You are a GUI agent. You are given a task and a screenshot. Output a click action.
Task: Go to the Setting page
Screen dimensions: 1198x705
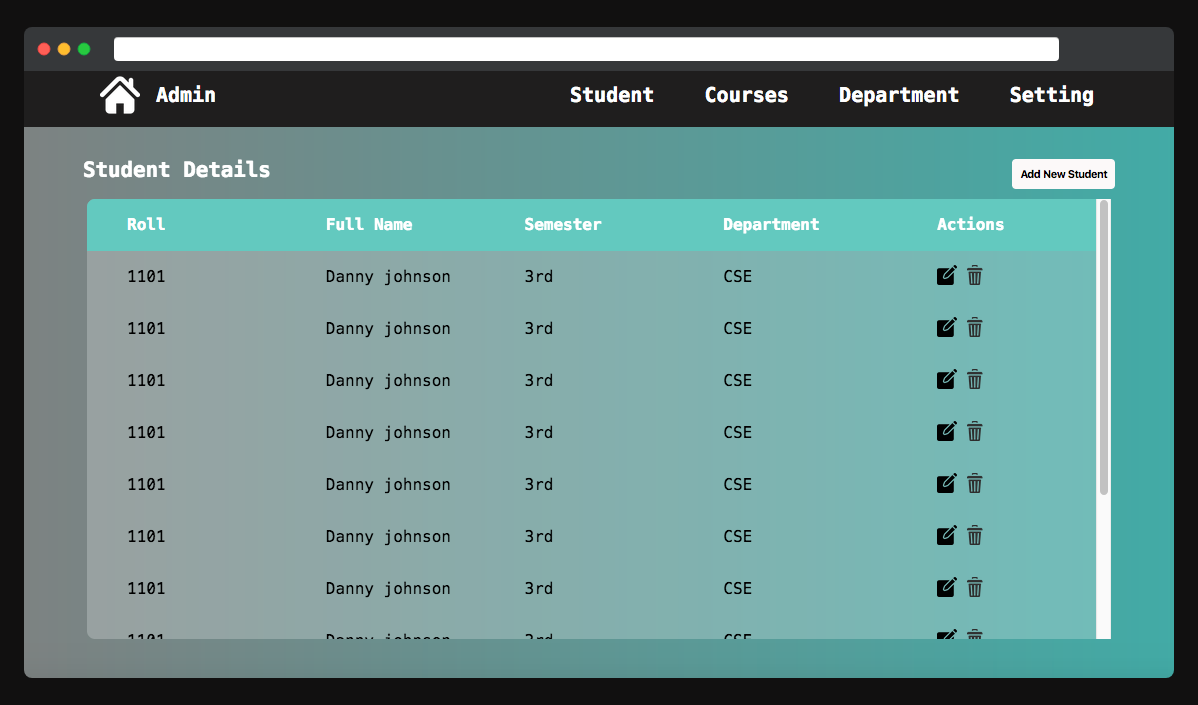1051,95
